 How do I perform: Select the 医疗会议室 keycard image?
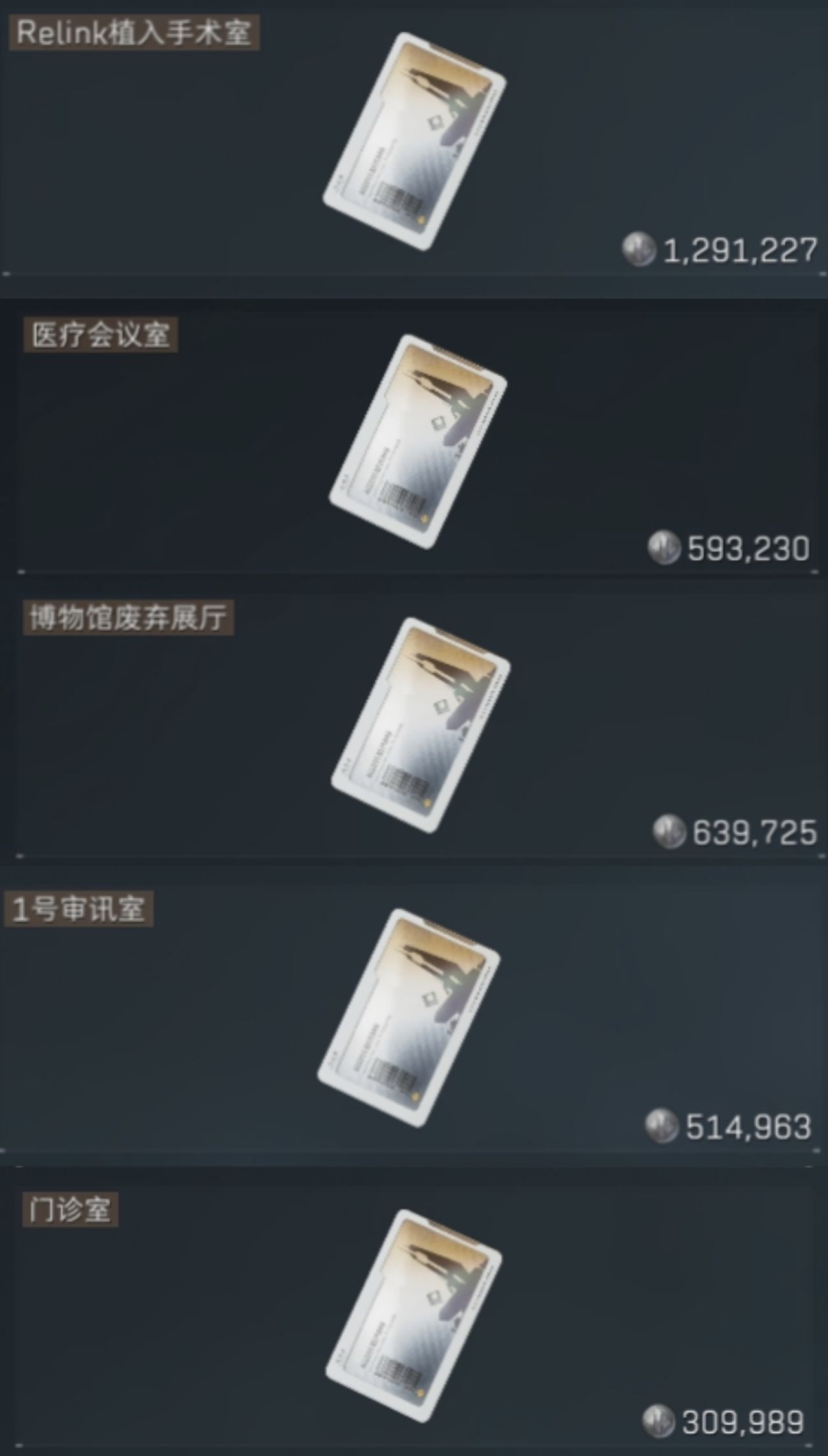(x=418, y=441)
